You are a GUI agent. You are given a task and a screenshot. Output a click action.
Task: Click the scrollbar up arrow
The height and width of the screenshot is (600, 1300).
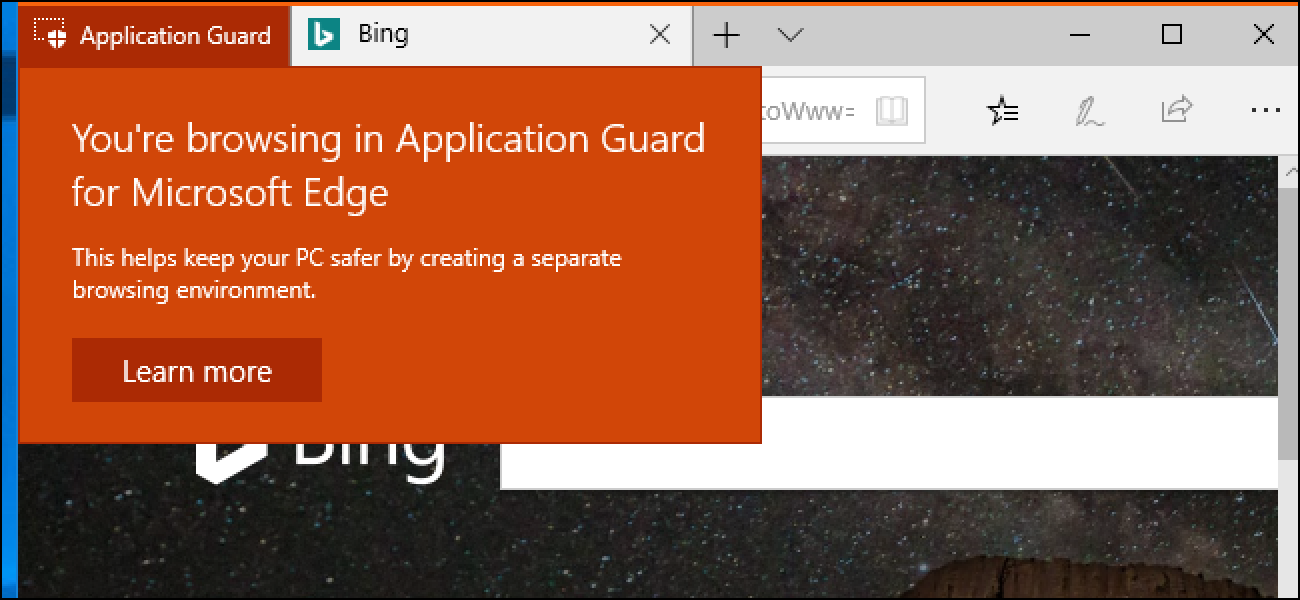1288,172
